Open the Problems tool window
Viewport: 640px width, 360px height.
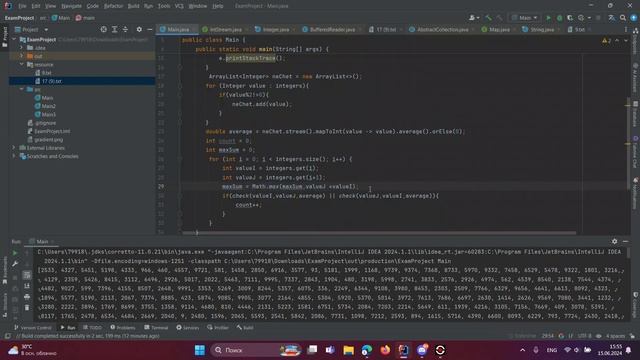tap(122, 327)
